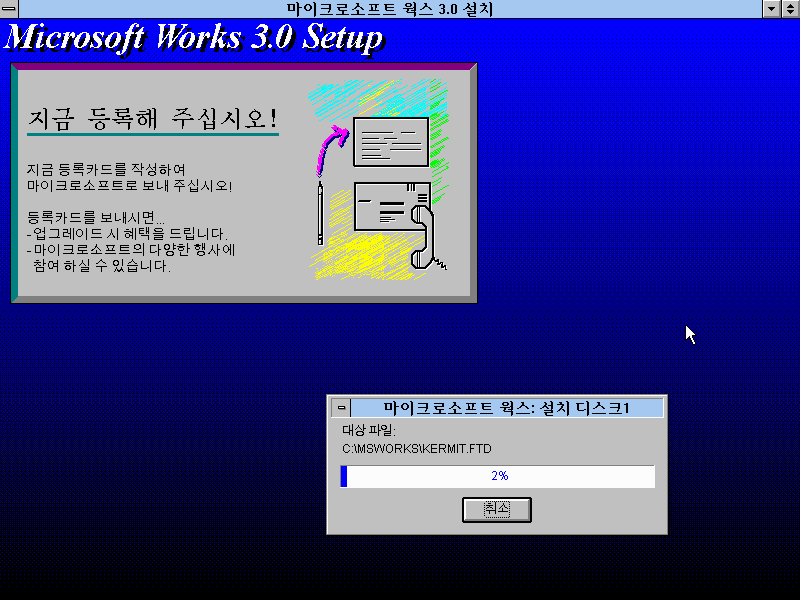
Task: Click the 등록카드를 보내시면... text line
Action: (95, 218)
